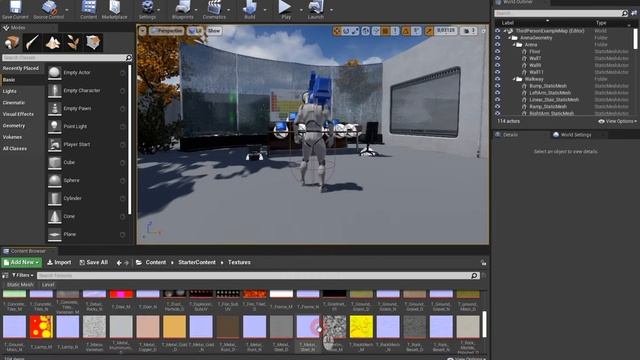The height and width of the screenshot is (360, 640).
Task: Toggle the sources panel icon beside Filters
Action: point(5,276)
